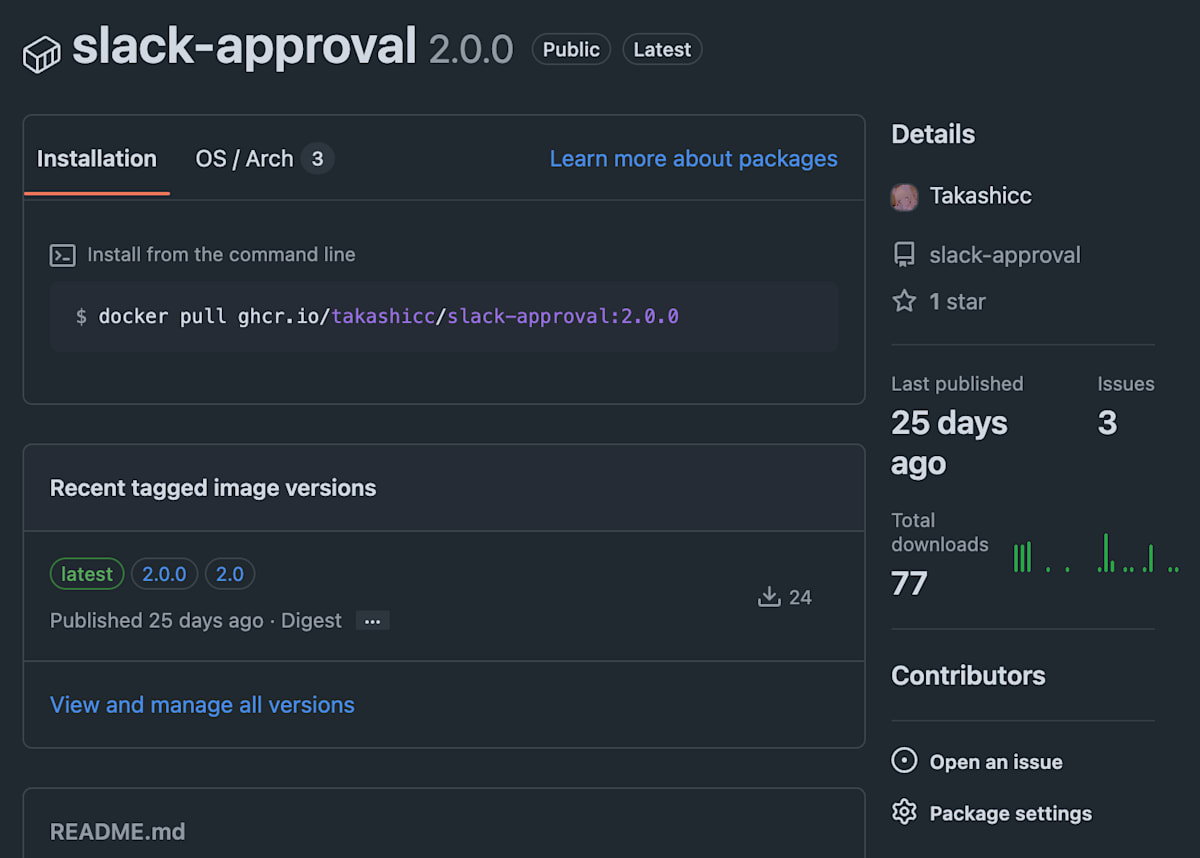
Task: Click the total downloads number 77
Action: click(x=909, y=583)
